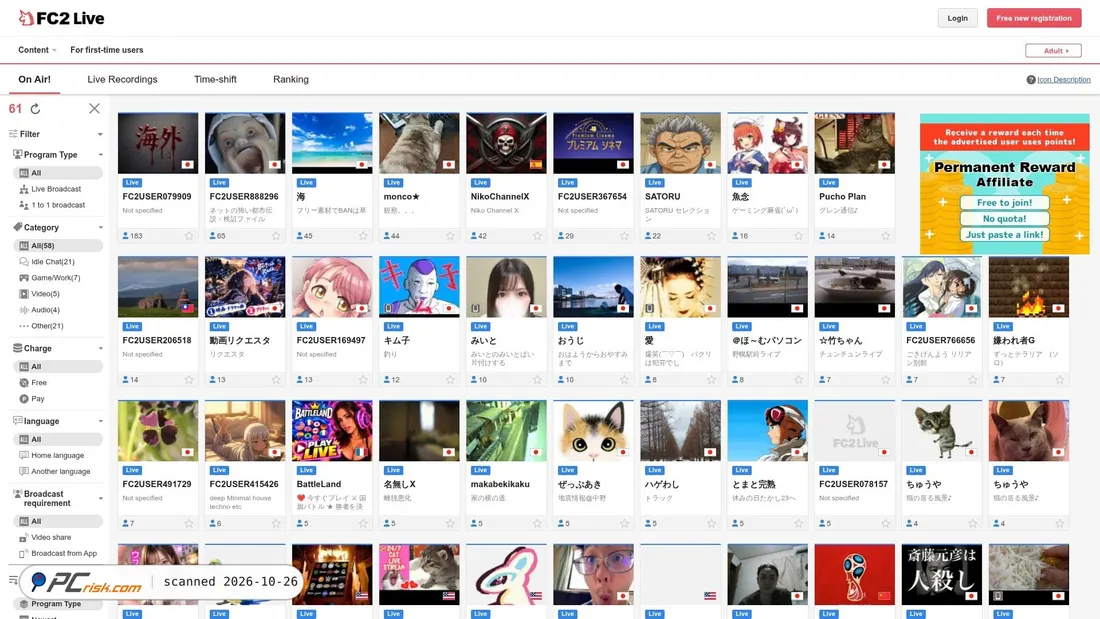Favorite the FC2USER888296 channel star
The image size is (1100, 619).
(x=276, y=236)
